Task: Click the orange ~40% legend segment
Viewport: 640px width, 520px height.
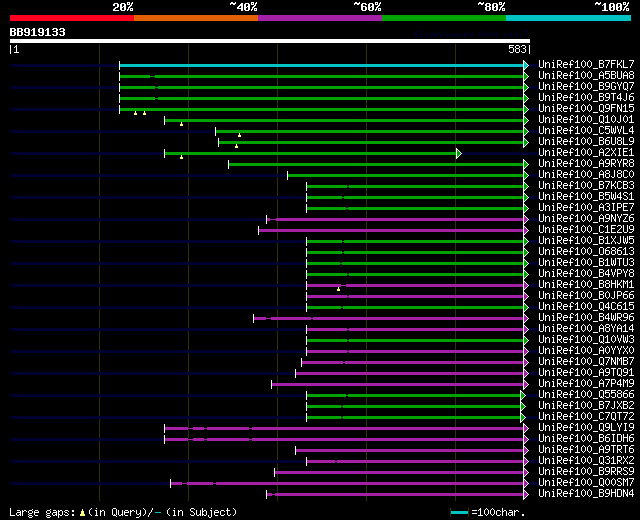Action: [196, 18]
